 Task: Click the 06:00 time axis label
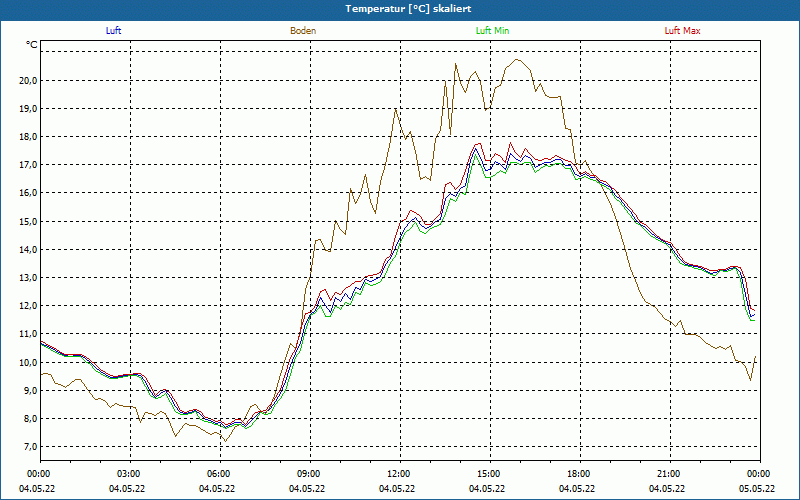[x=217, y=473]
